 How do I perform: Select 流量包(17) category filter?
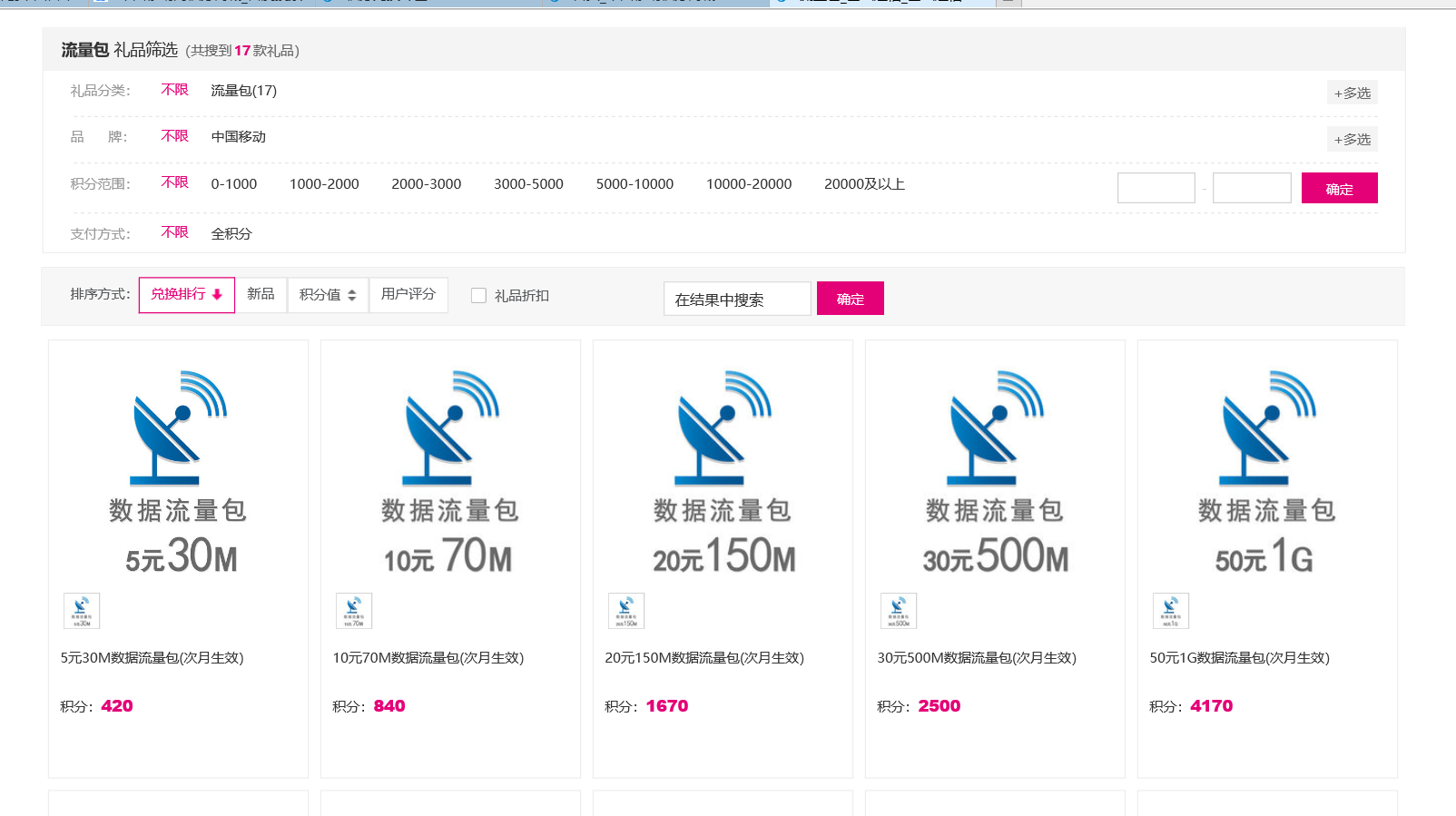(244, 91)
